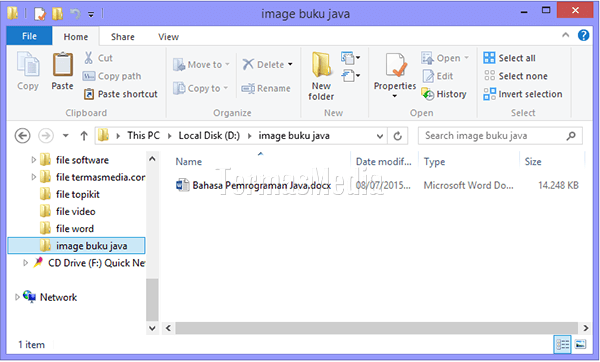This screenshot has height=362, width=600.
Task: Click image buku java breadcrumb
Action: [x=294, y=136]
